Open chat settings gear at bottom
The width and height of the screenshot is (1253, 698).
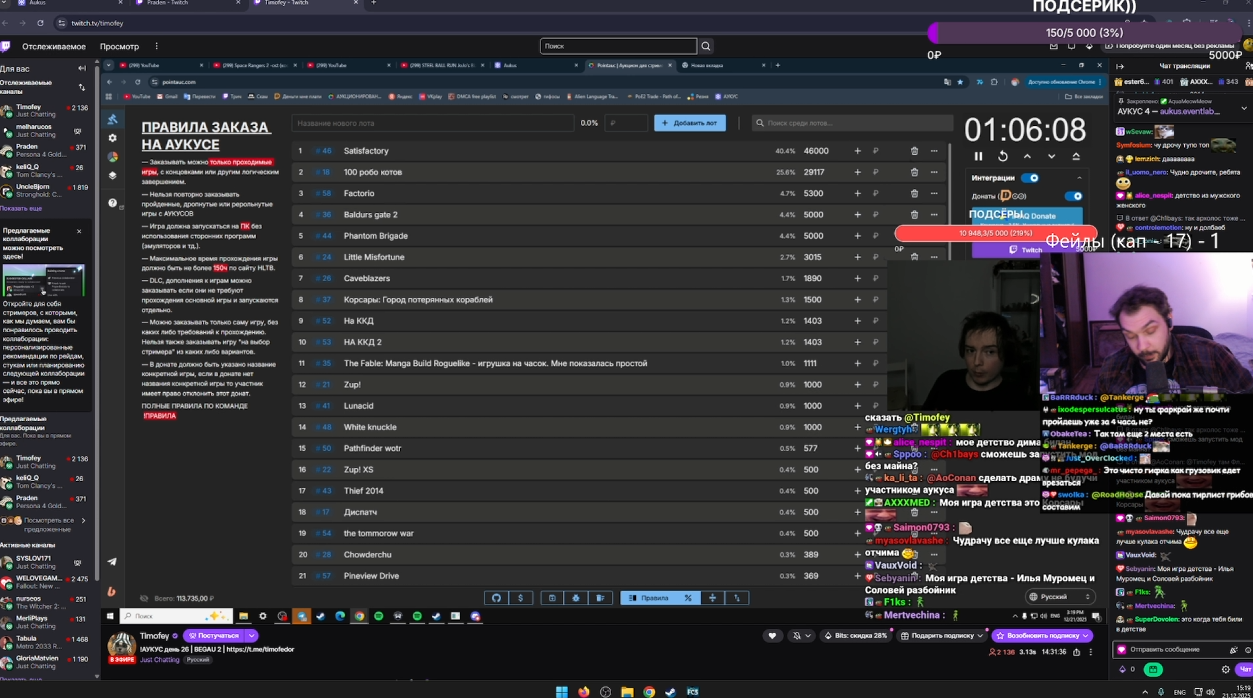(x=1226, y=669)
